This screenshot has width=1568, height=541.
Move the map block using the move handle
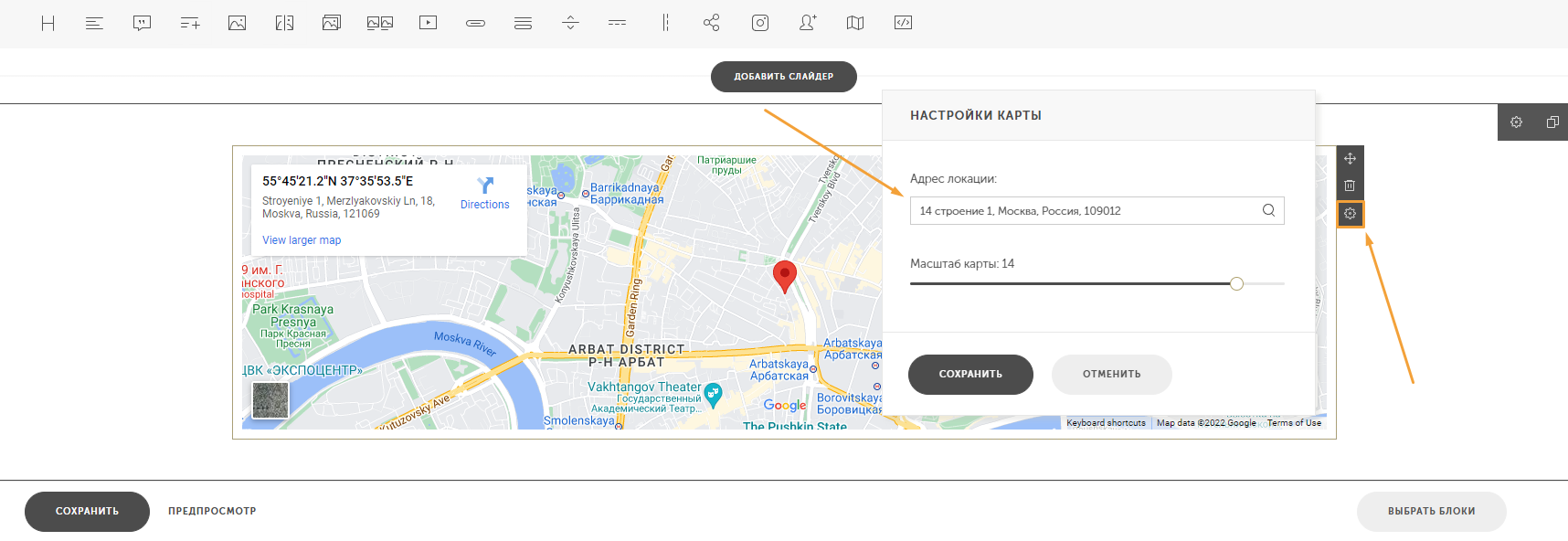(x=1351, y=159)
